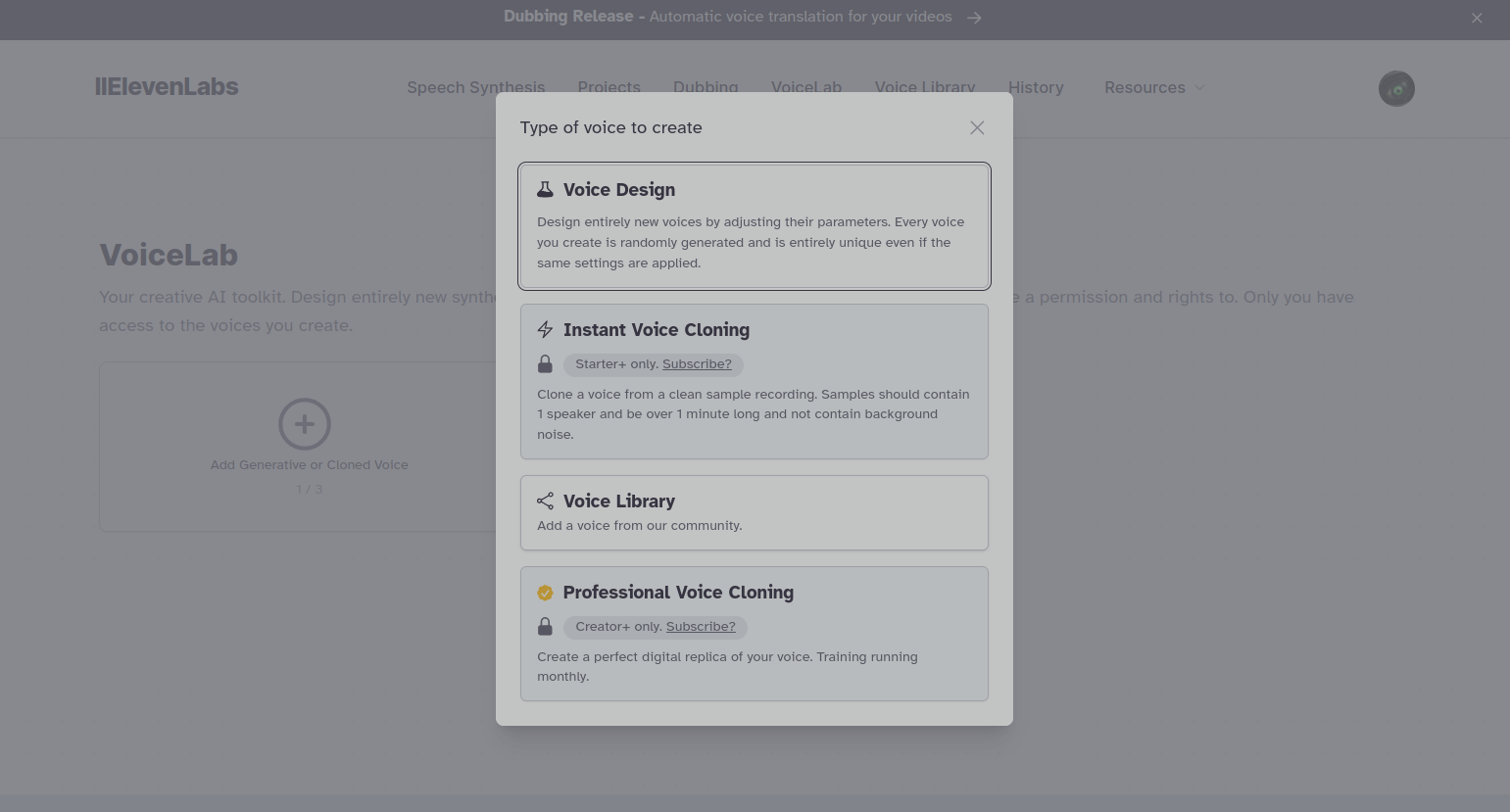
Task: Click Add Generative or Cloned Voice label
Action: pos(310,465)
